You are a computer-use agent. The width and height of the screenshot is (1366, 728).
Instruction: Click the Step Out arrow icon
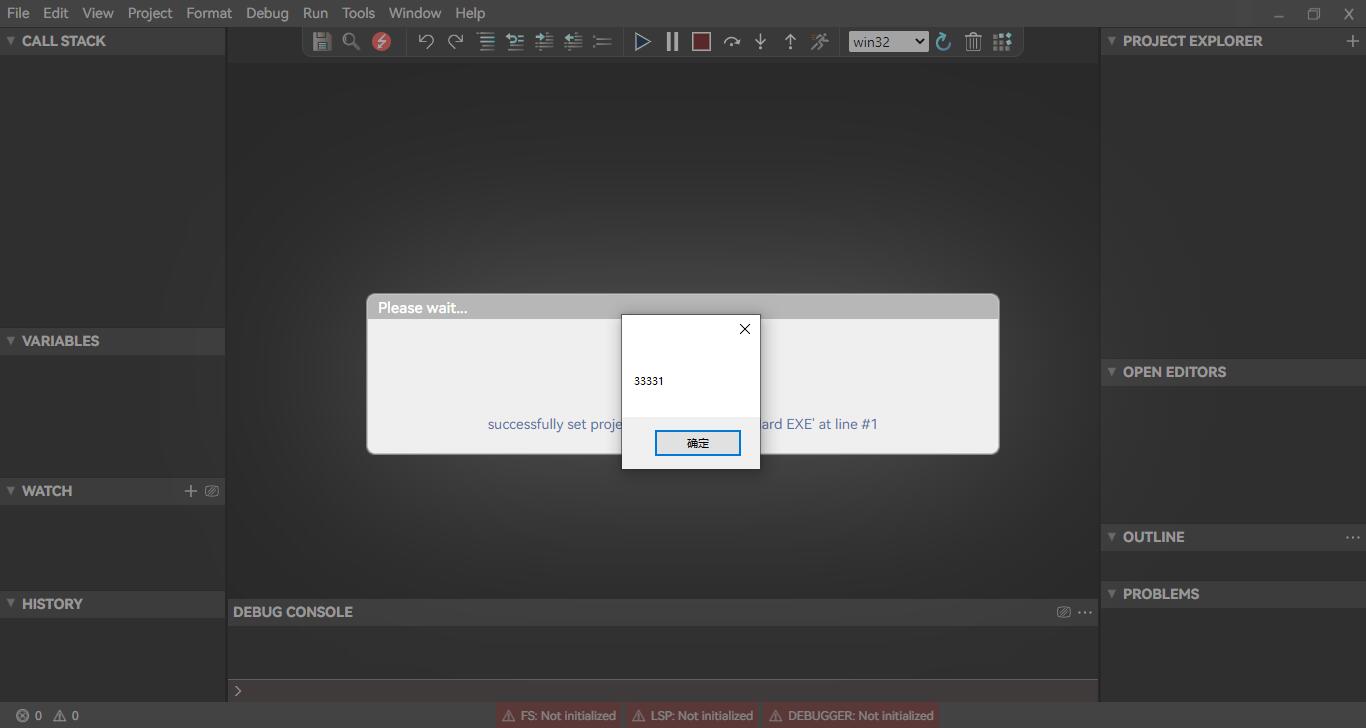tap(790, 41)
